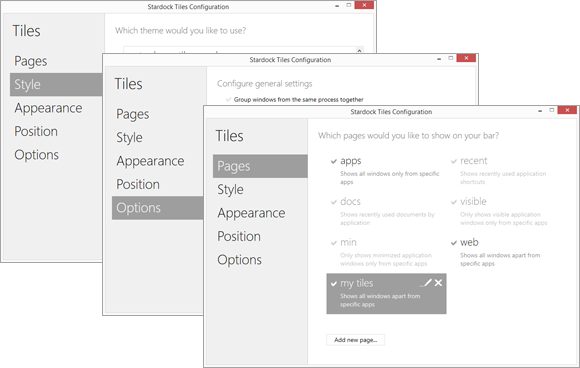Screen dimensions: 580x368
Task: Toggle the 'min' page checkmark
Action: (x=334, y=243)
